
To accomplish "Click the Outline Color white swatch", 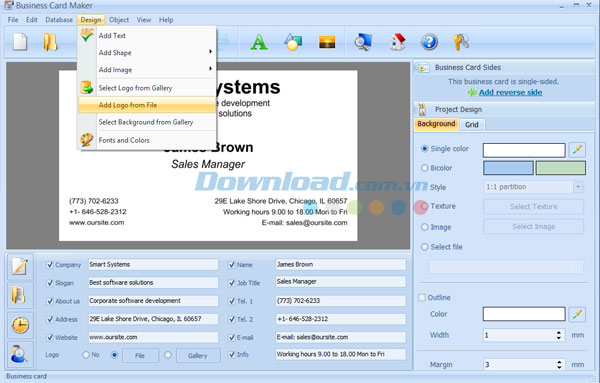I will (x=524, y=314).
